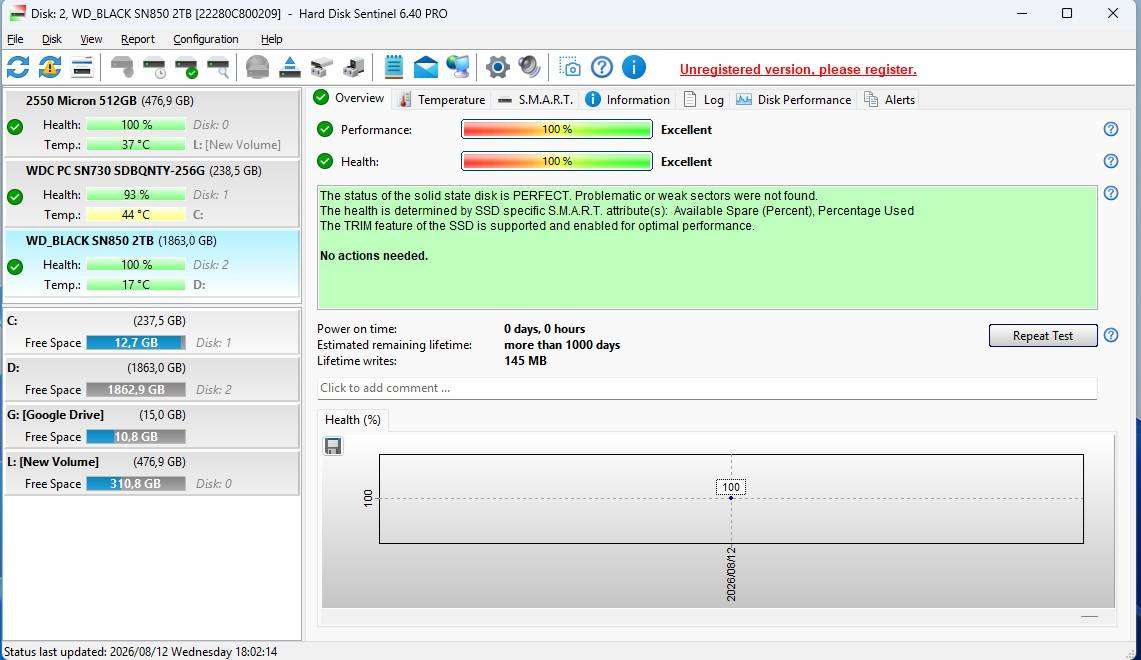This screenshot has width=1141, height=660.
Task: Click the '145 MB' lifetime writes value
Action: tap(525, 361)
